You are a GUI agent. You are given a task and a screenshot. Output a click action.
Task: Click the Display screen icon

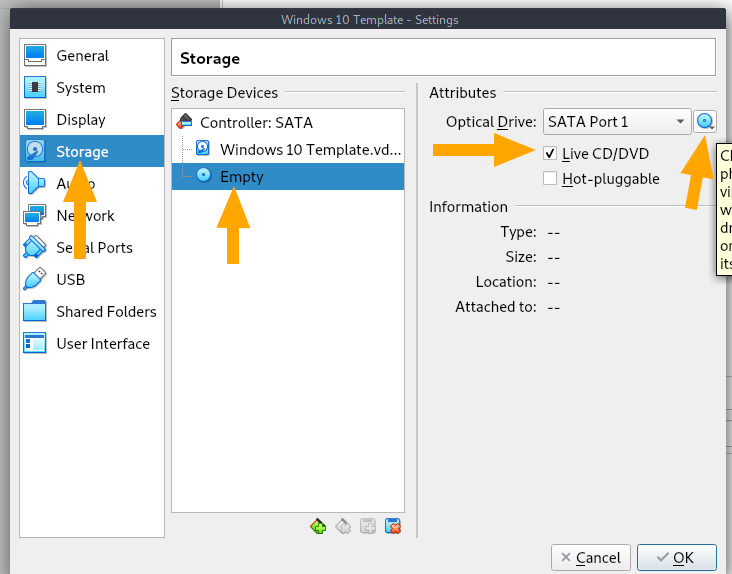[x=35, y=119]
